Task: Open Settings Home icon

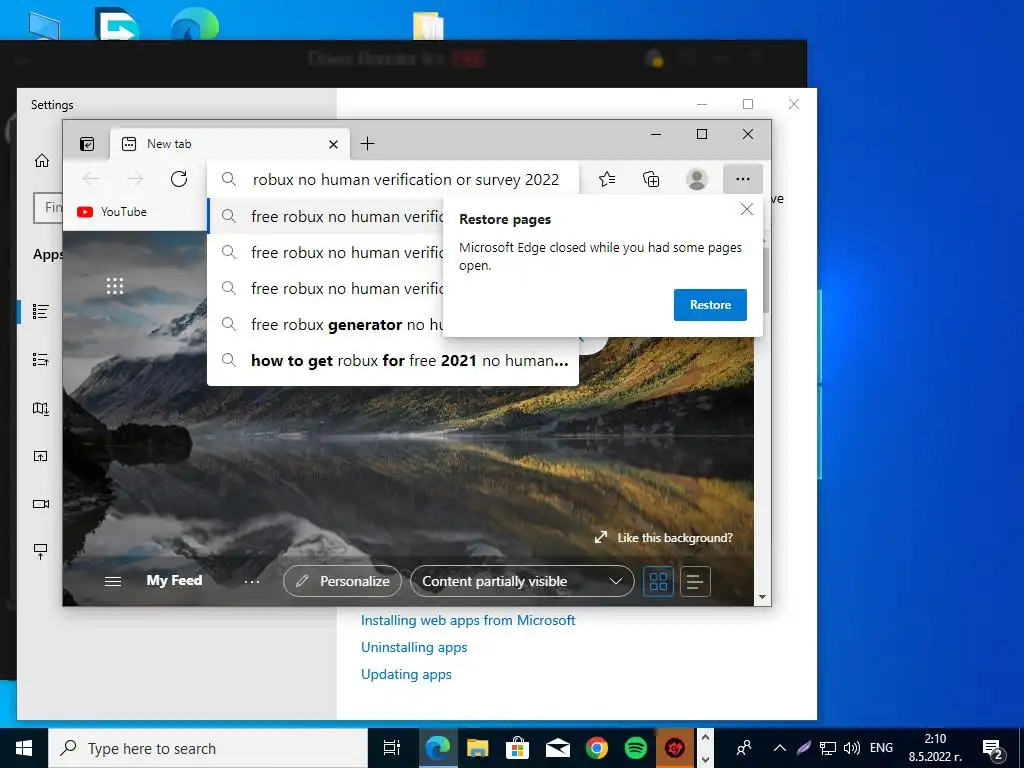Action: click(x=42, y=161)
